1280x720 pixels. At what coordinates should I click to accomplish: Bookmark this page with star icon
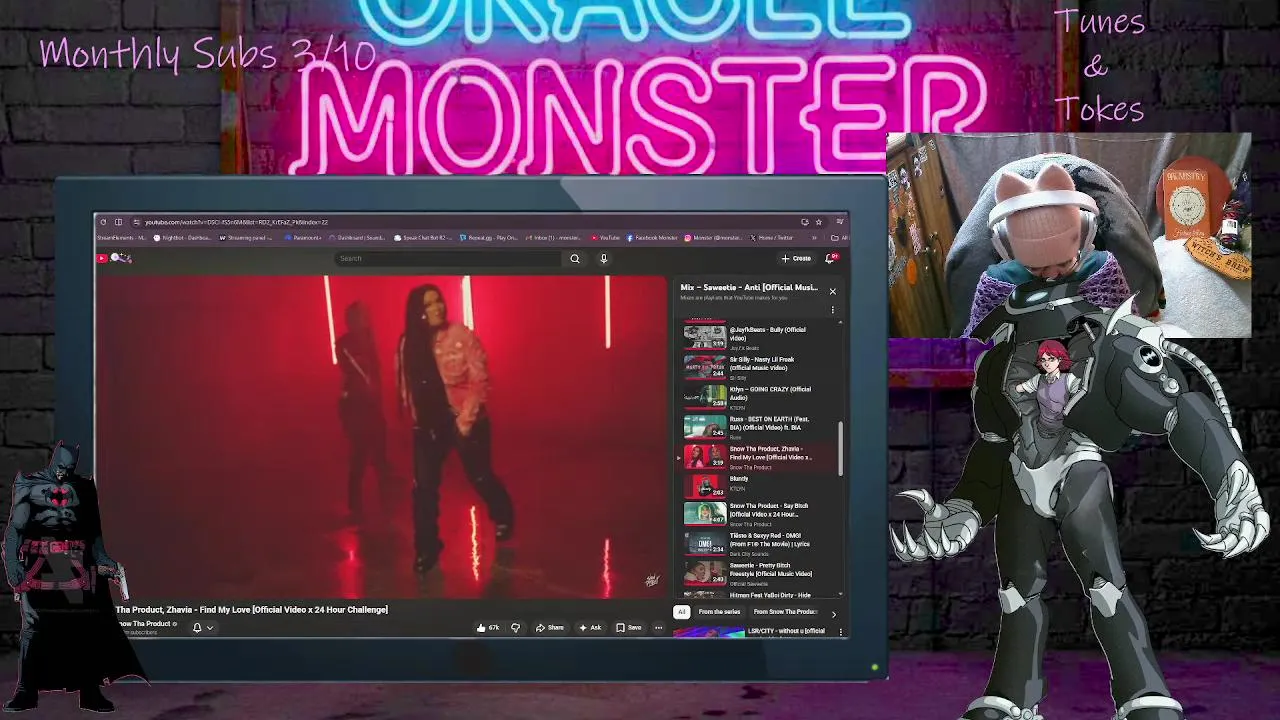coord(818,222)
